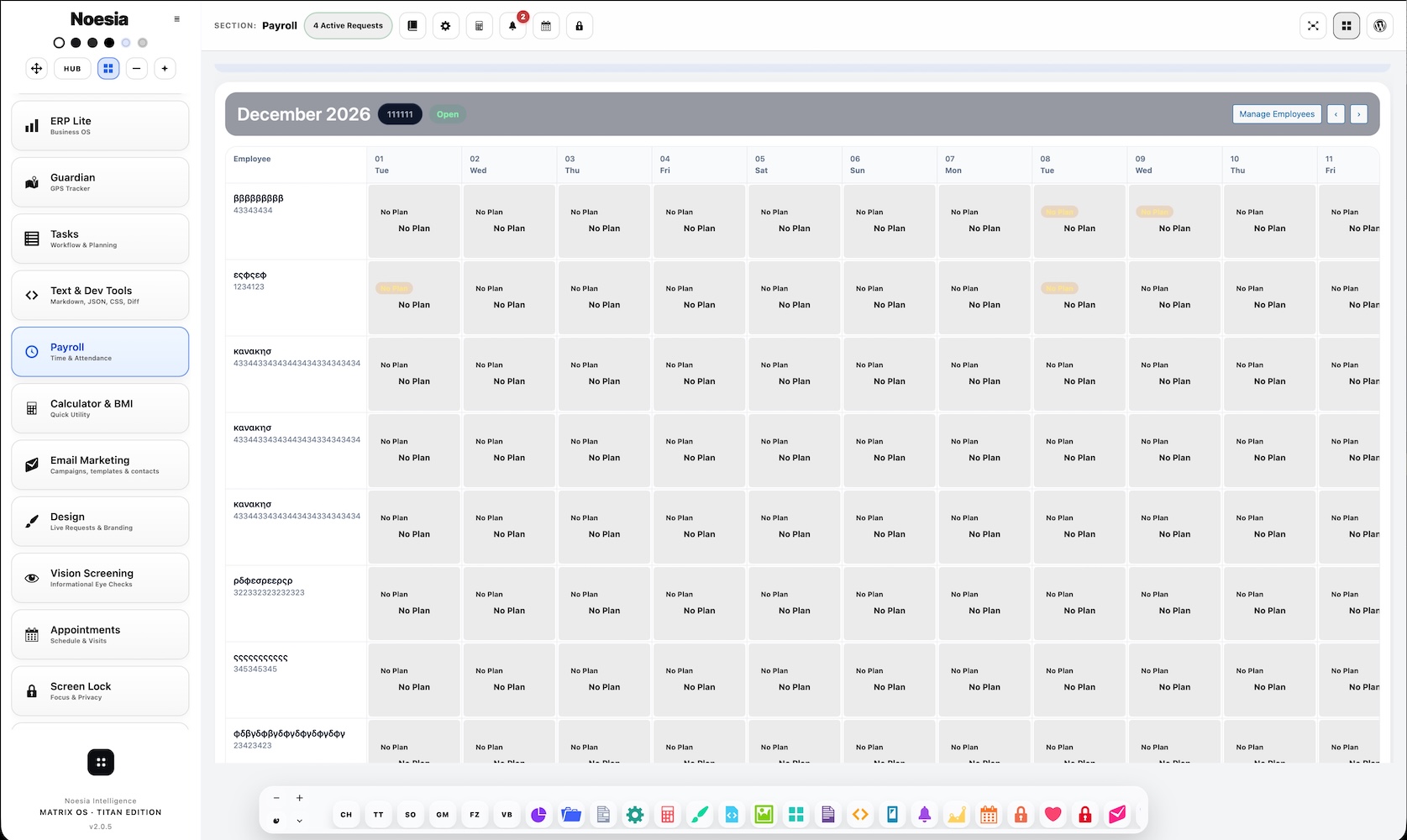Viewport: 1407px width, 840px height.
Task: Click the Open status badge
Action: [x=448, y=114]
